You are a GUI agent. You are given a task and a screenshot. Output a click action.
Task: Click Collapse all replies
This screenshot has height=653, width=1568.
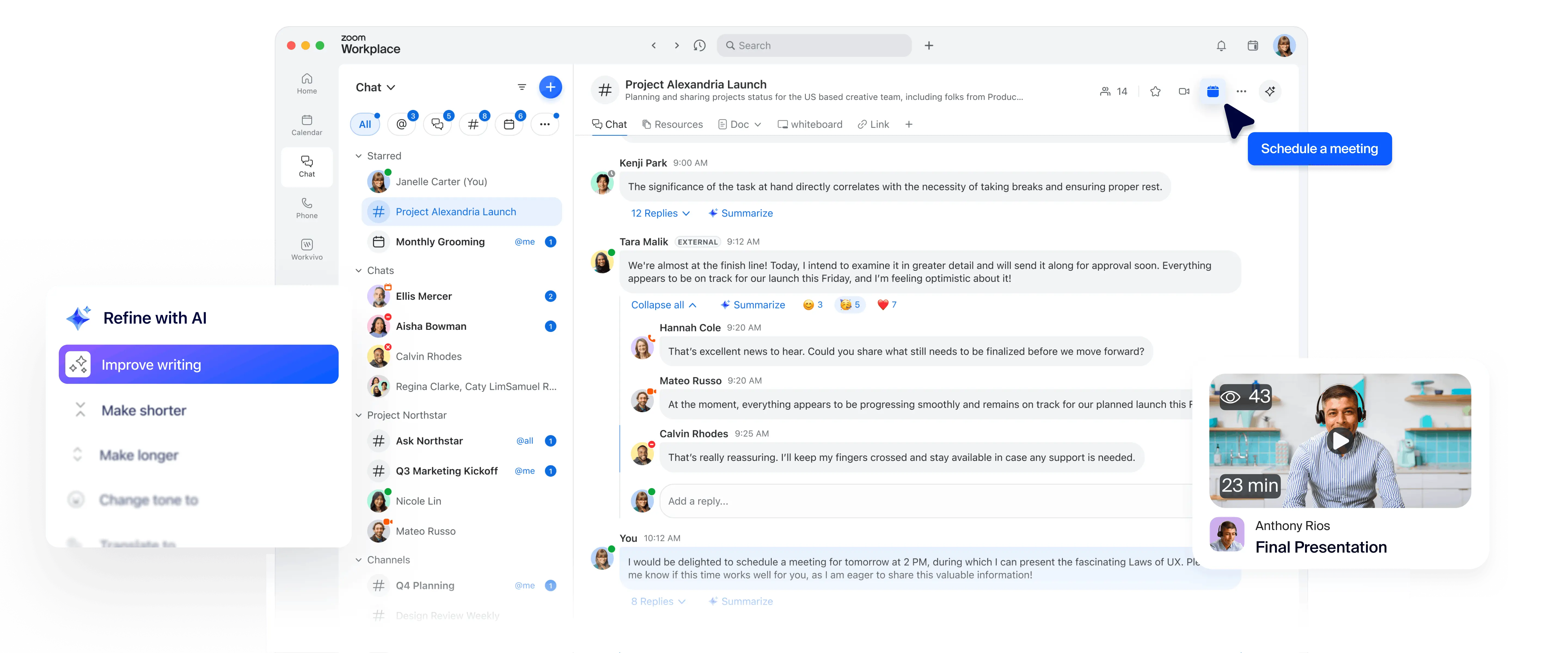pos(663,305)
